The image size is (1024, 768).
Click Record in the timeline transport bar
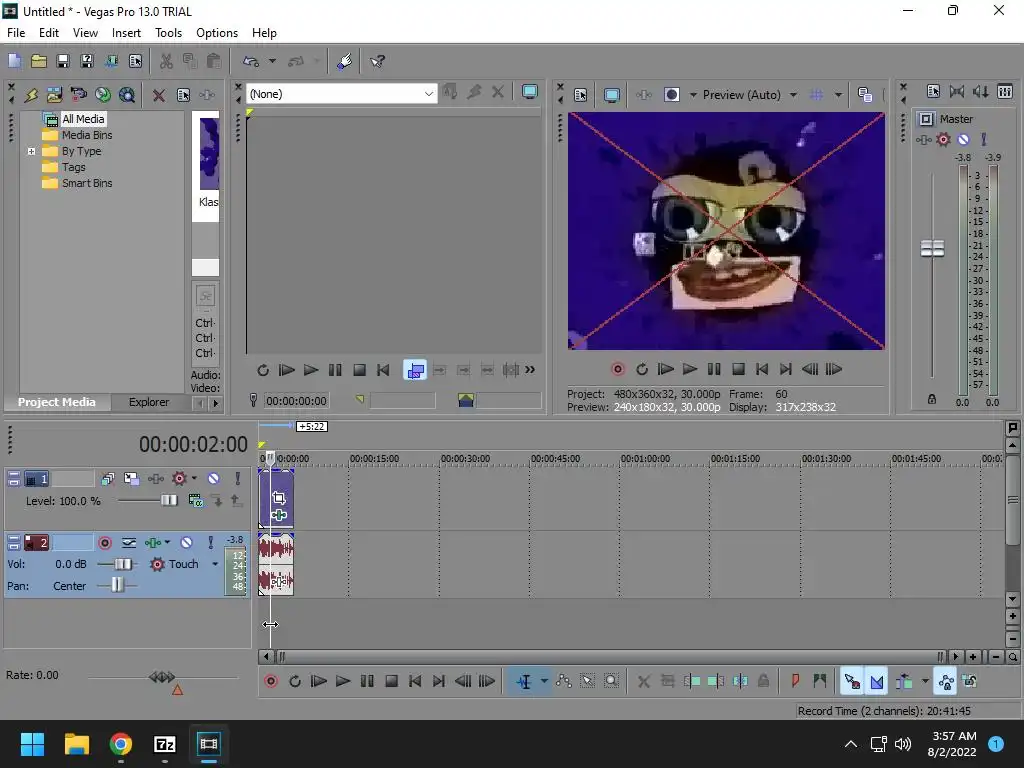[270, 682]
